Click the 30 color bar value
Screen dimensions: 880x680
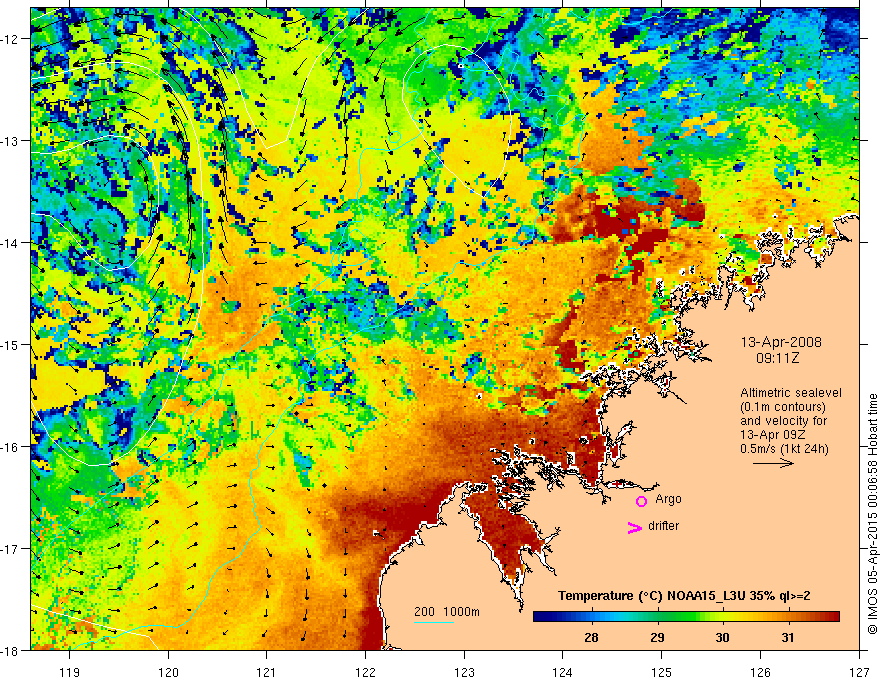pos(722,637)
